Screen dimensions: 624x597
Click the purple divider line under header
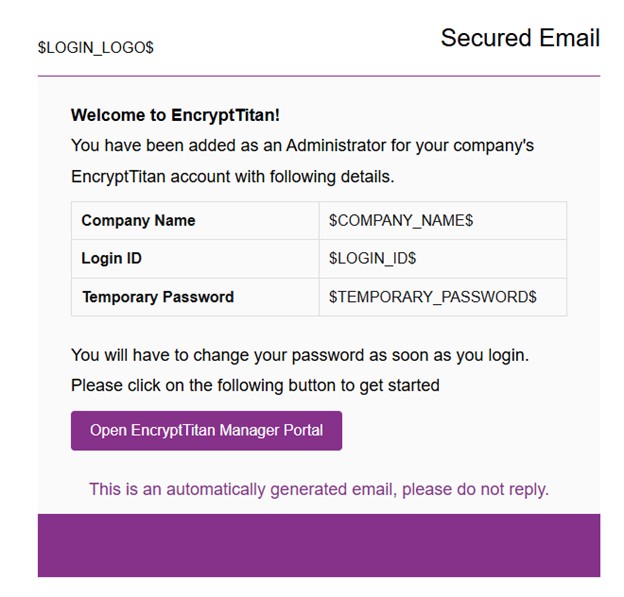click(319, 76)
